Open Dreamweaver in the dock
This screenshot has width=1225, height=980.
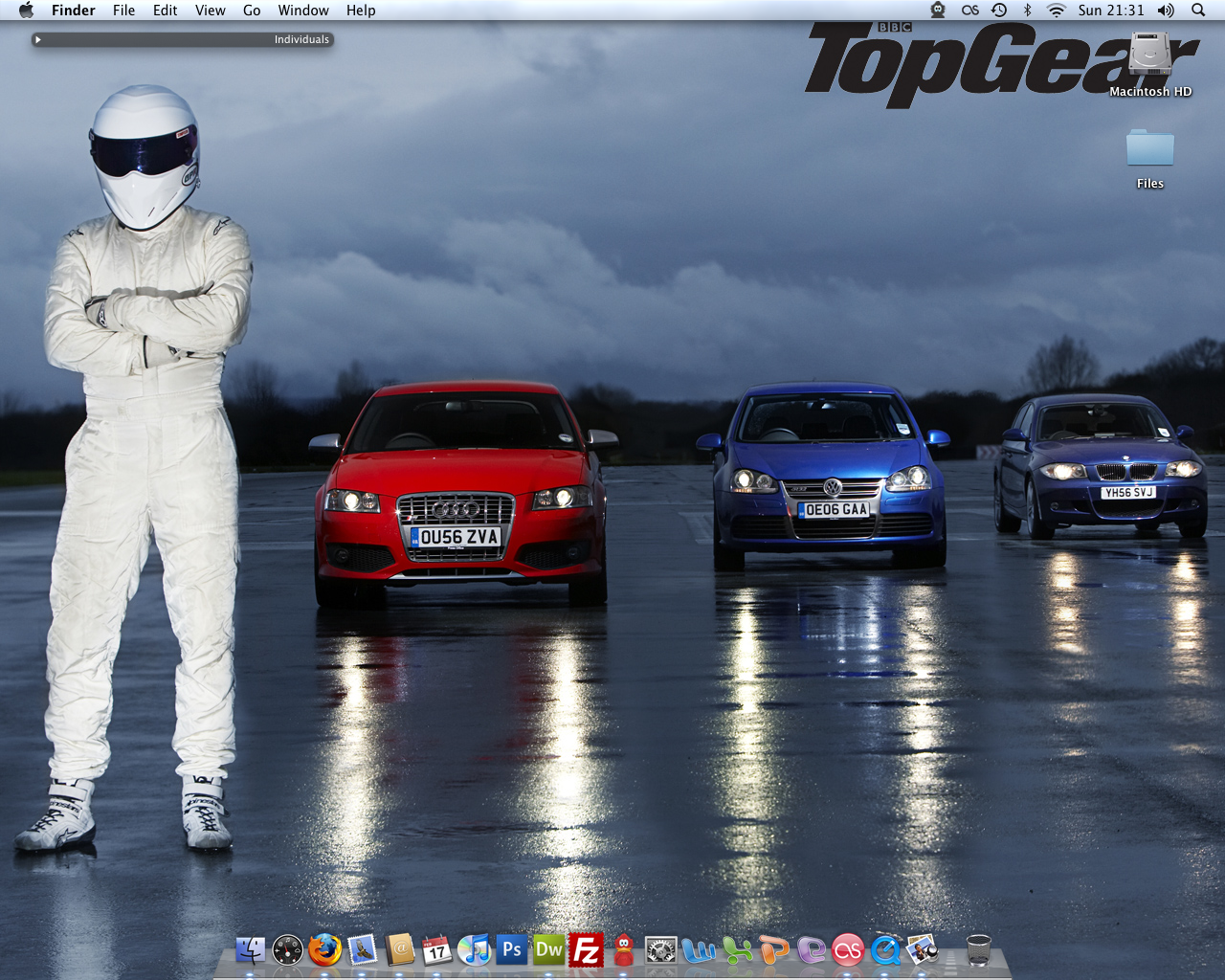[549, 949]
